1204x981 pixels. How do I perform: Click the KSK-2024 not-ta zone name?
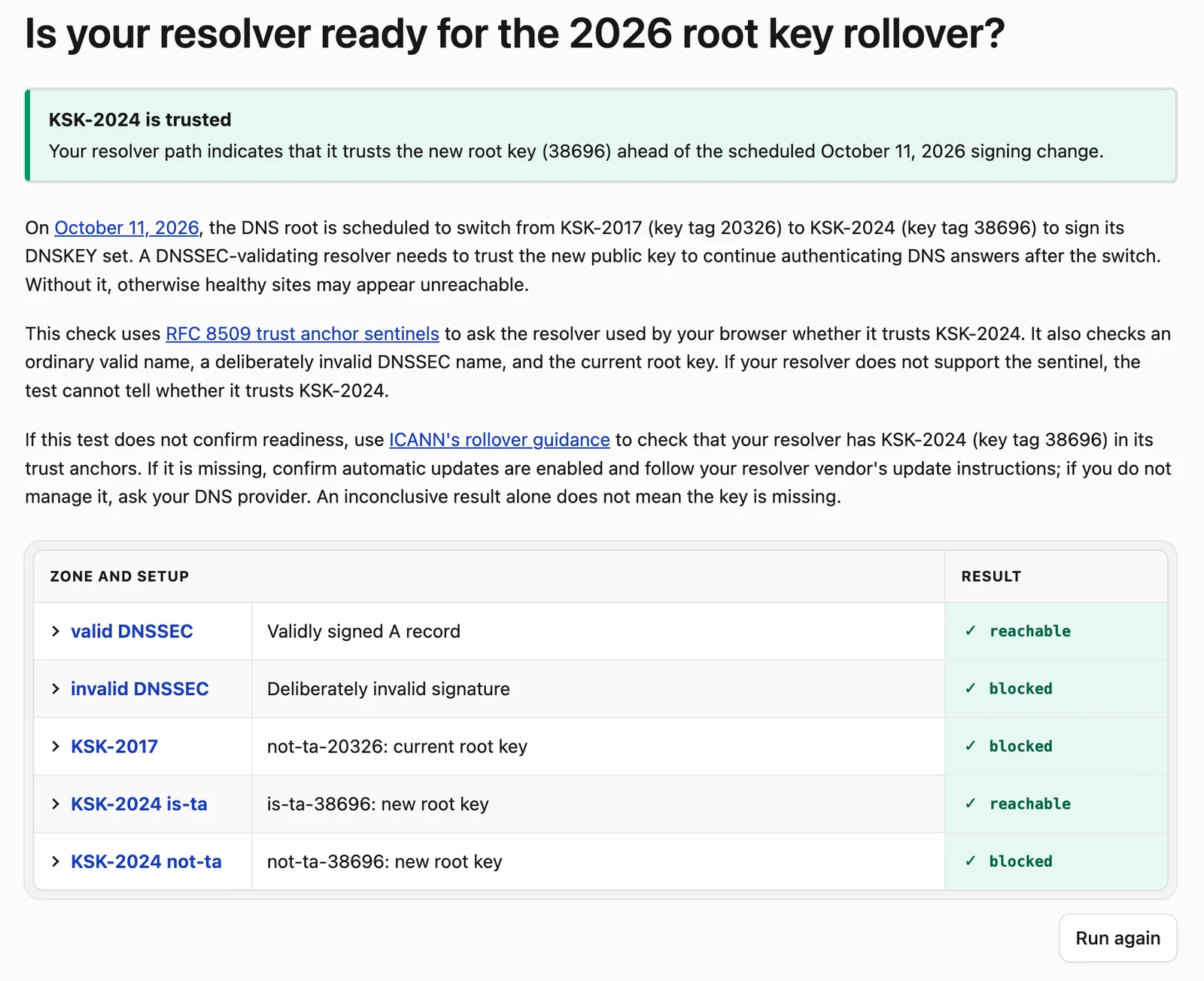tap(146, 861)
